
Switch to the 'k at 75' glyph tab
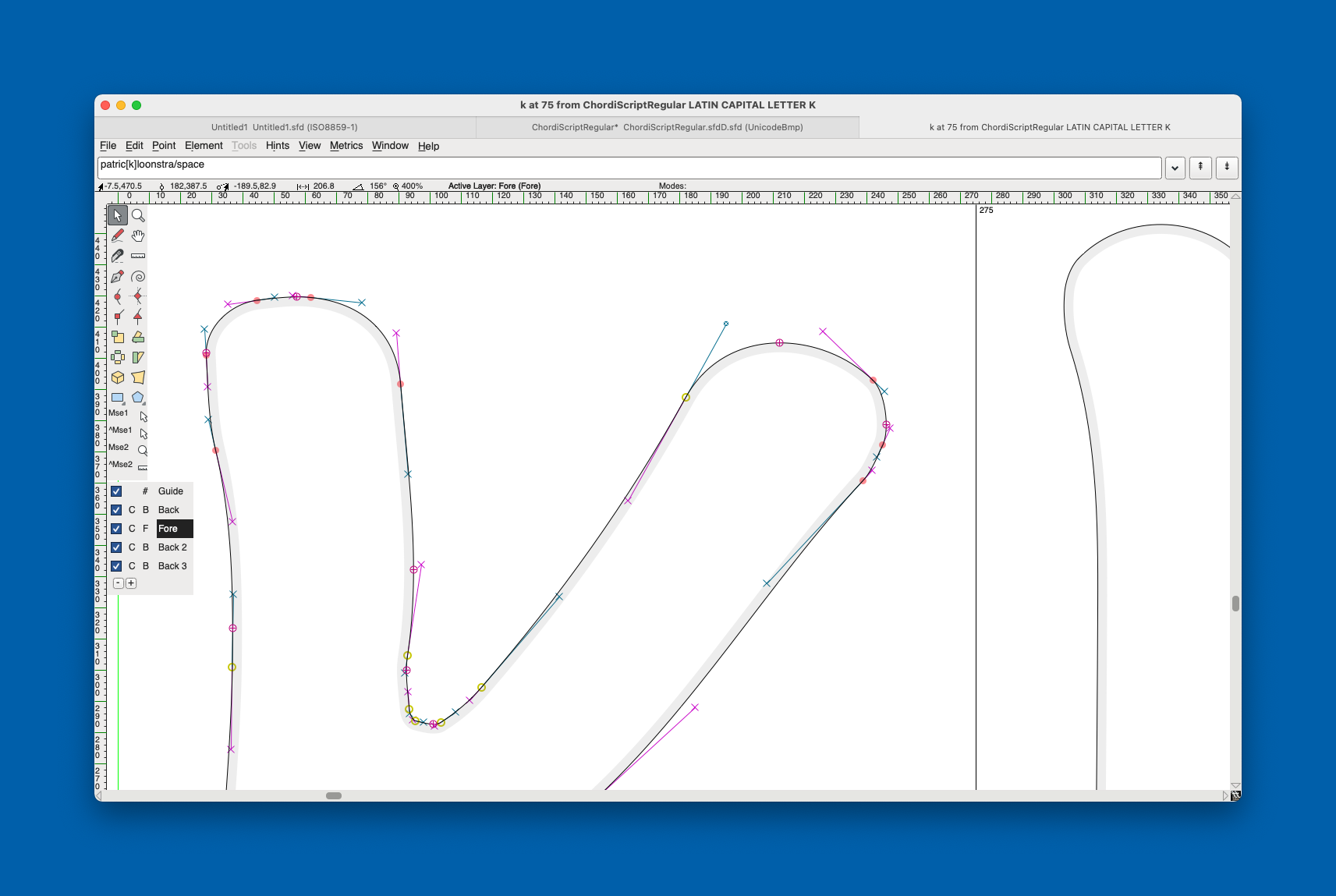1050,127
